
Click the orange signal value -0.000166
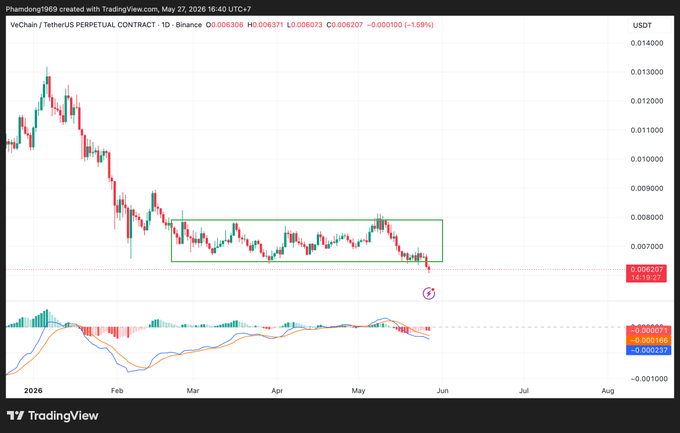649,340
